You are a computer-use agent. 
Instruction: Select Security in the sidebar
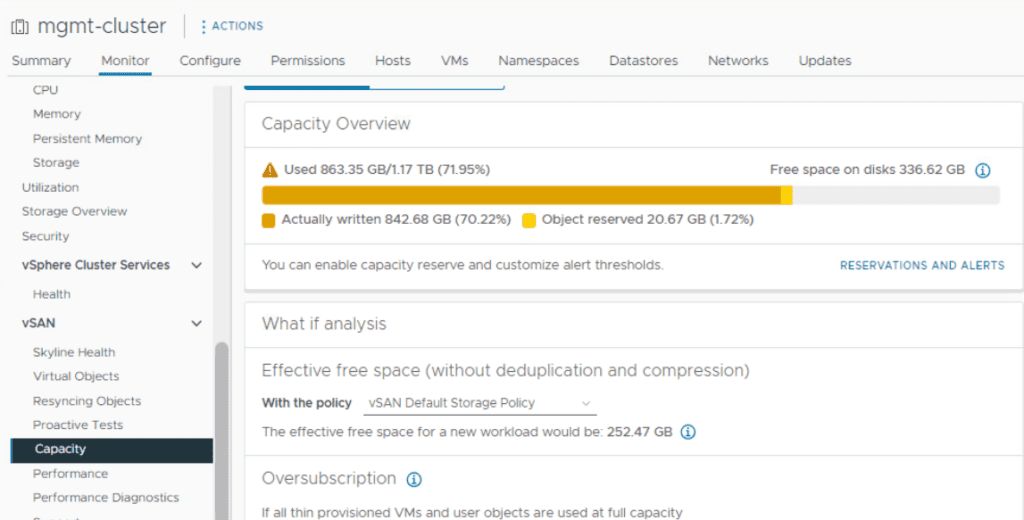point(45,236)
